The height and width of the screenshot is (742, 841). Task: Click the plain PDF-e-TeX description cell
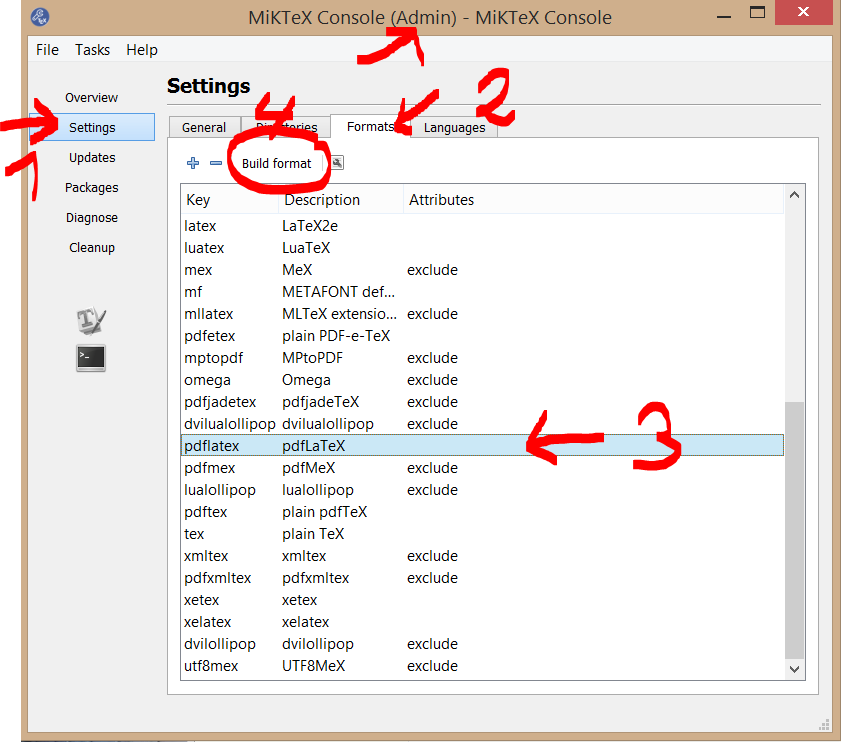336,336
